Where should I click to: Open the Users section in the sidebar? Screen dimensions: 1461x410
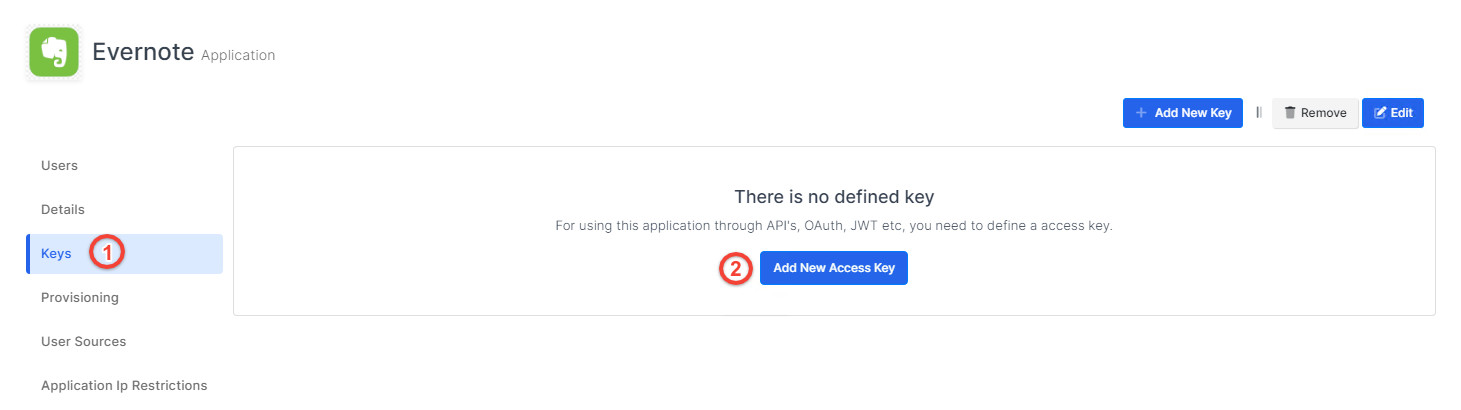[59, 165]
